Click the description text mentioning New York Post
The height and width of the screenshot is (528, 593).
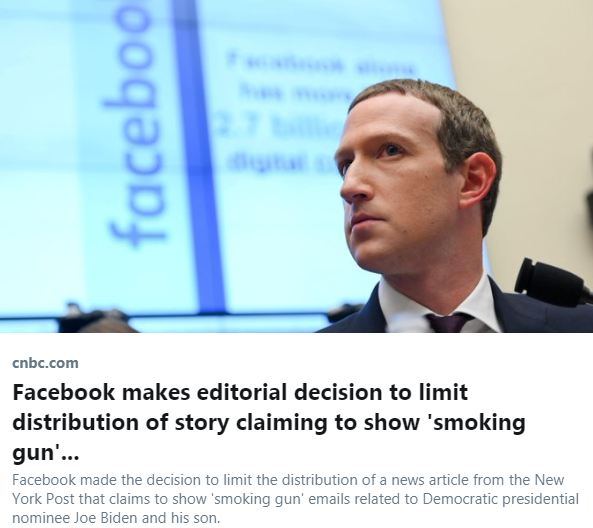point(295,498)
